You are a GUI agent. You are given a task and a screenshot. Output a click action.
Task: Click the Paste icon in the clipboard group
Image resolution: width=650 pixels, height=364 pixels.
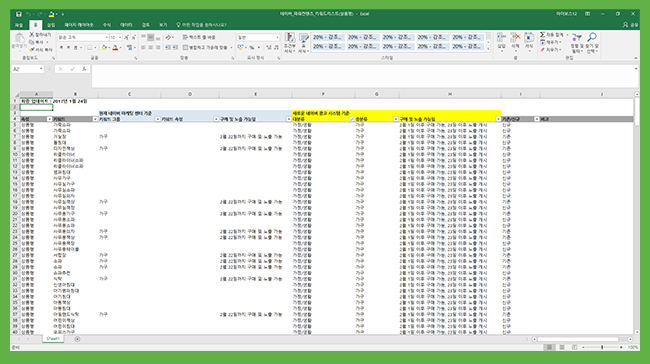coord(19,39)
